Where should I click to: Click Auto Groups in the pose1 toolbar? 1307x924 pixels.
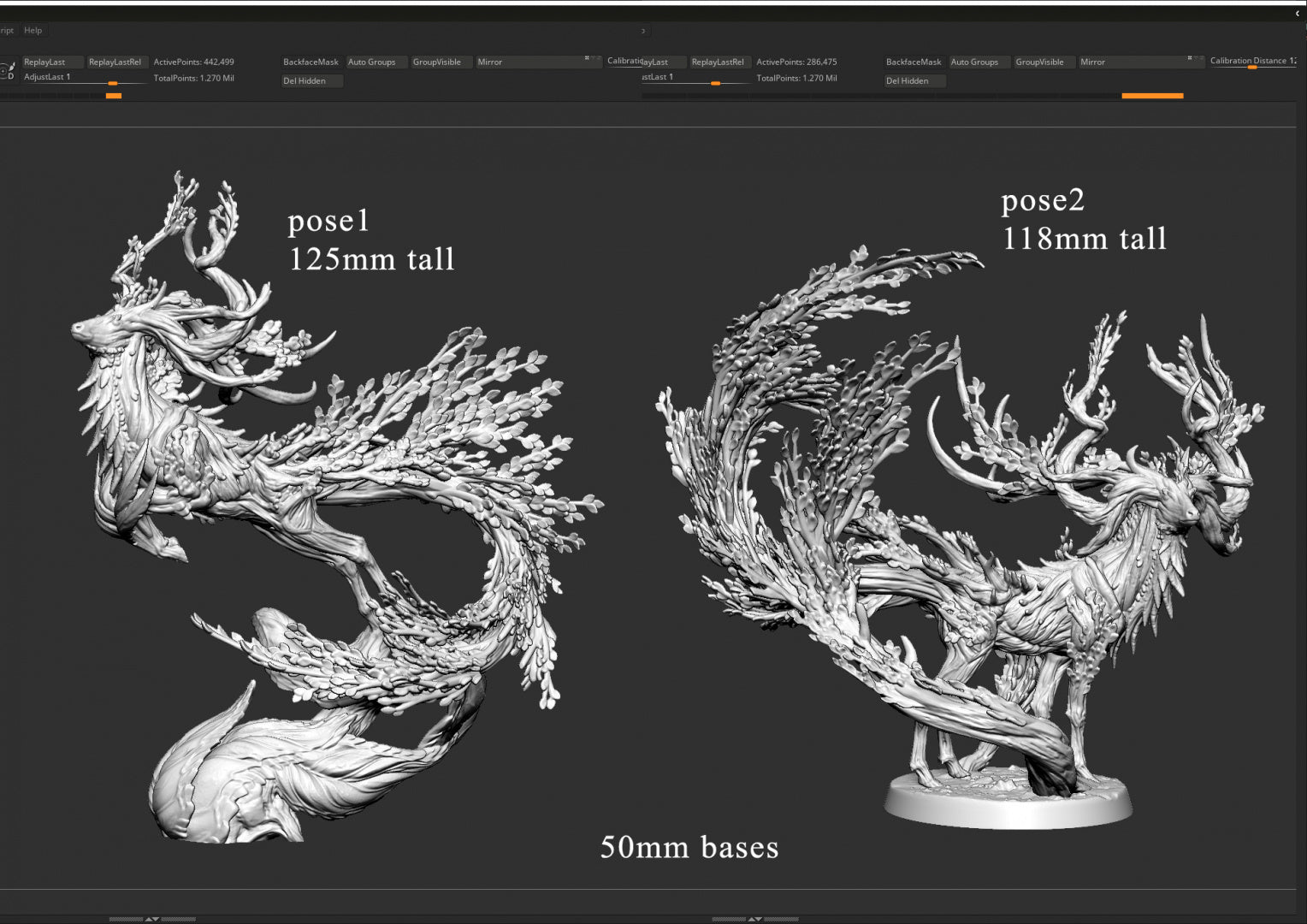pyautogui.click(x=371, y=62)
